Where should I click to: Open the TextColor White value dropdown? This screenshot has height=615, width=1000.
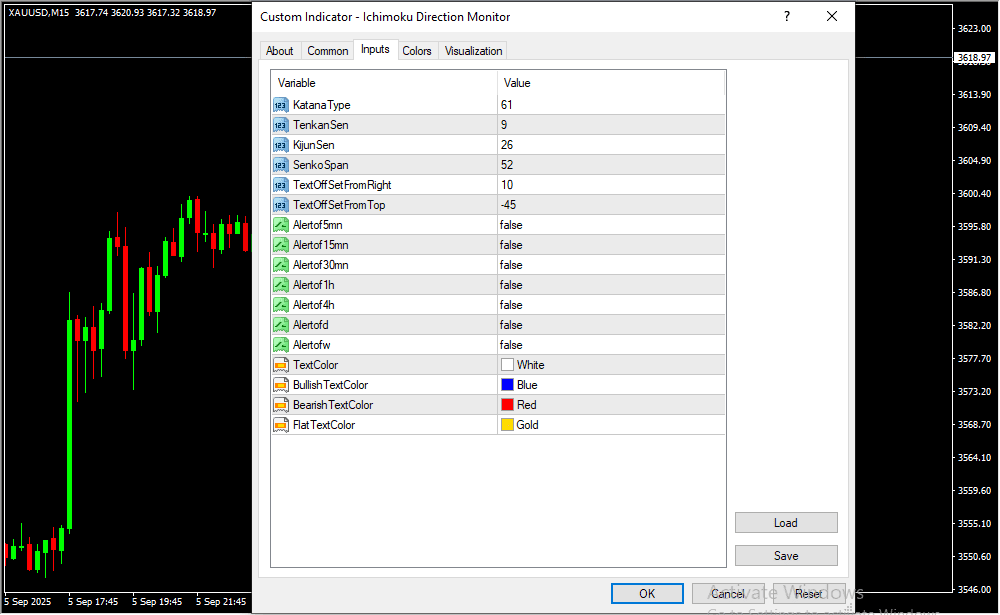coord(610,365)
